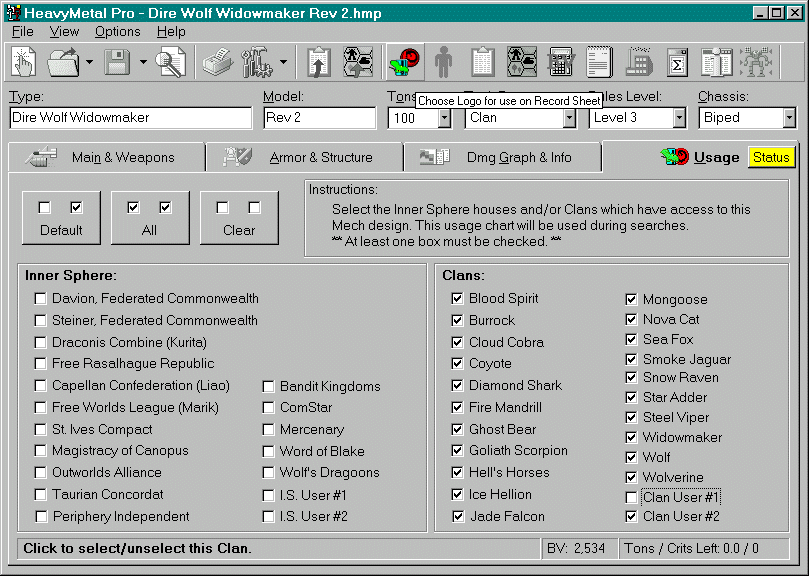This screenshot has width=809, height=576.
Task: Click the Model field showing Rev 2
Action: click(x=319, y=118)
